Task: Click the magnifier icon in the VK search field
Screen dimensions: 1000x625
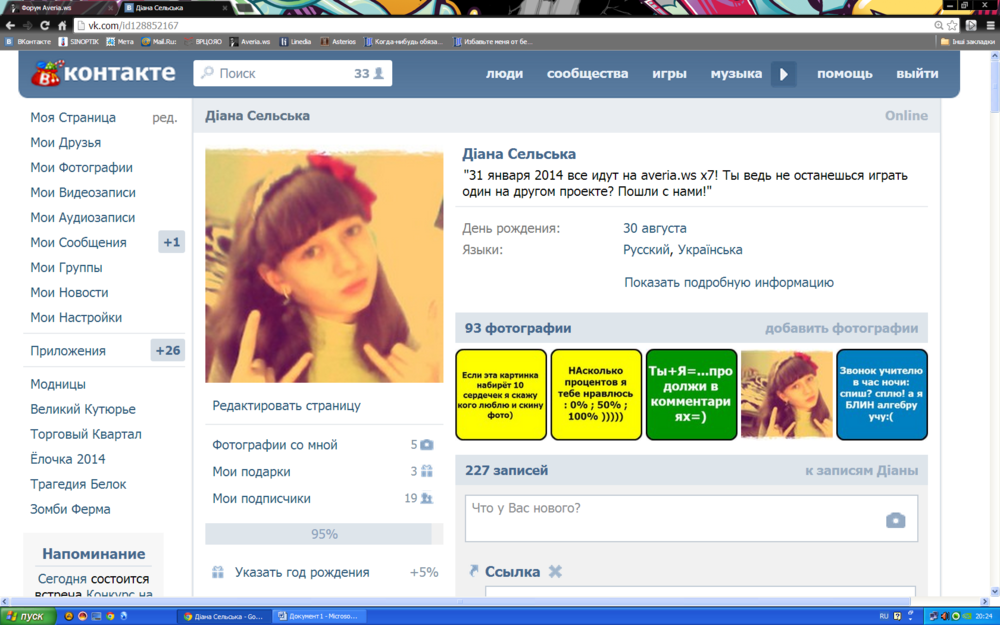Action: pyautogui.click(x=206, y=72)
